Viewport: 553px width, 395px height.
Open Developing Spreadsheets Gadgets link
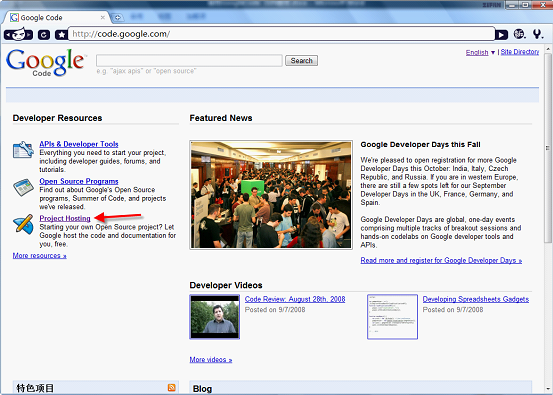(476, 299)
